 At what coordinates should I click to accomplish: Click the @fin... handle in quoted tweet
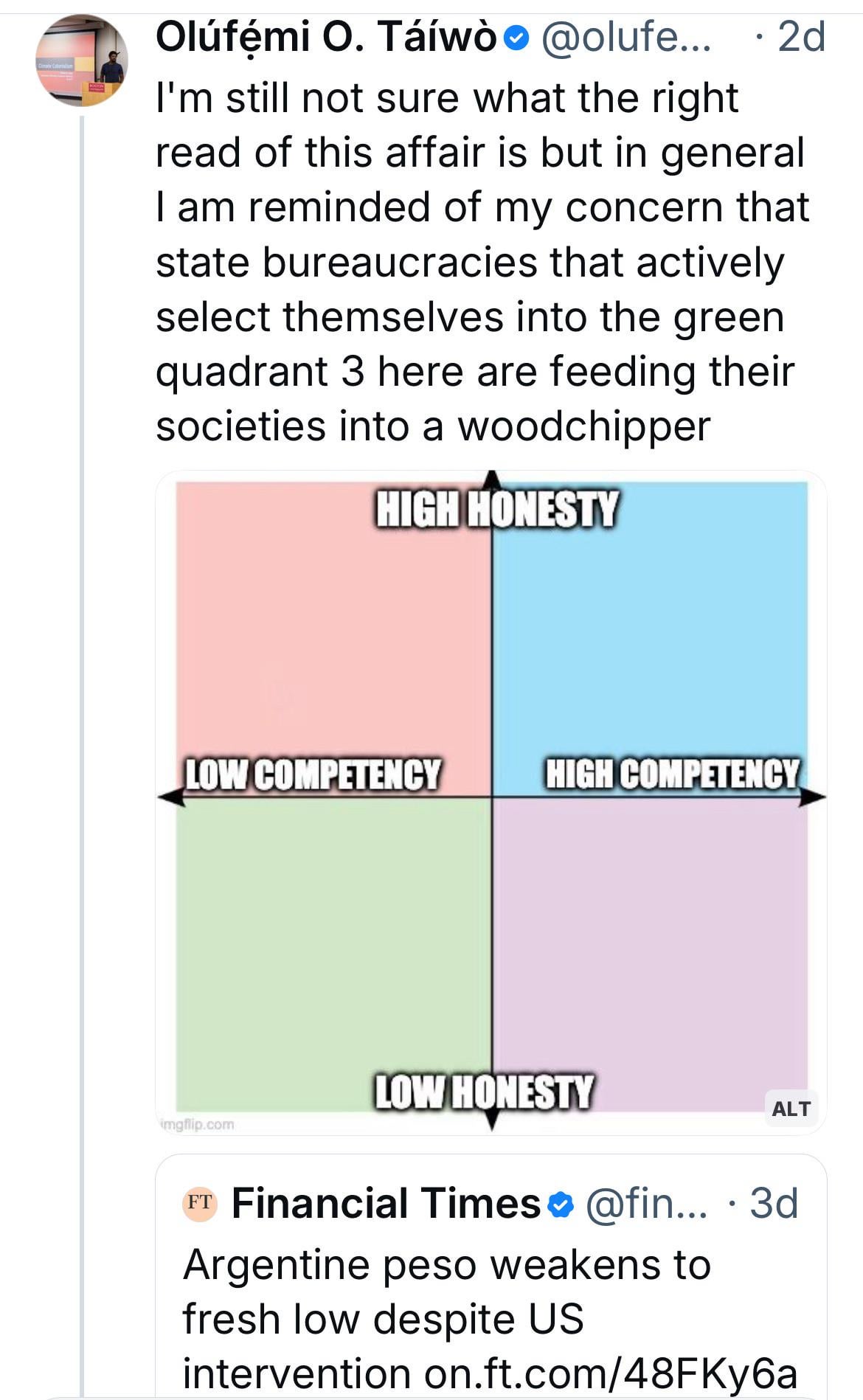(646, 1204)
